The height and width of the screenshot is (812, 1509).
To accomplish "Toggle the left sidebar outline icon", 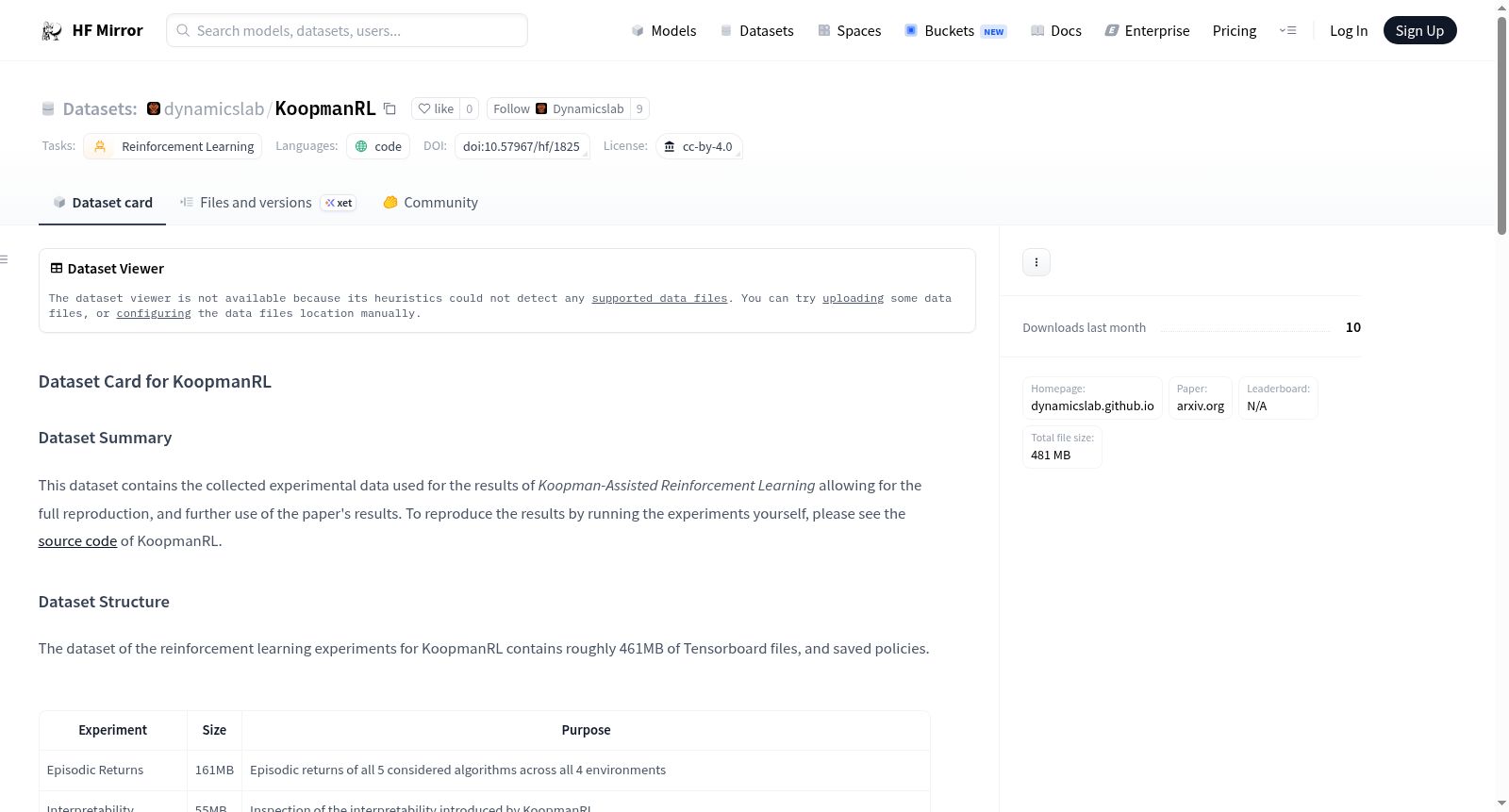I will point(4,259).
